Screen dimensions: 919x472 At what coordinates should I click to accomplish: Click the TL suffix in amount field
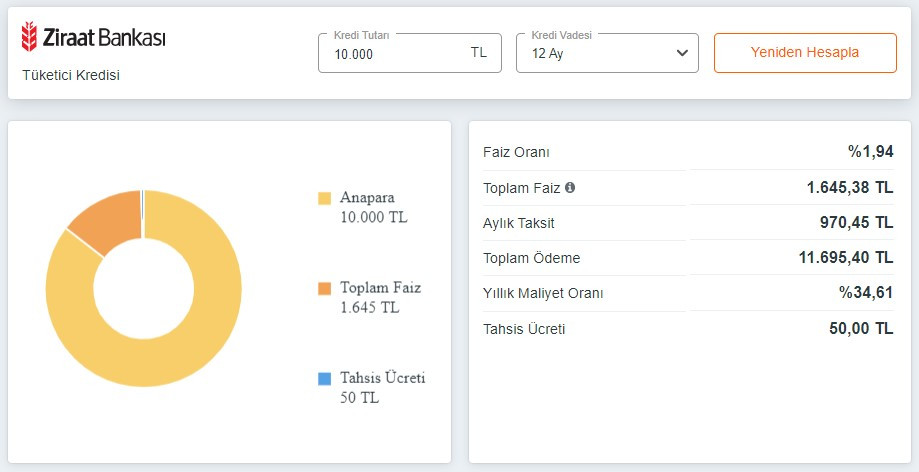[479, 53]
